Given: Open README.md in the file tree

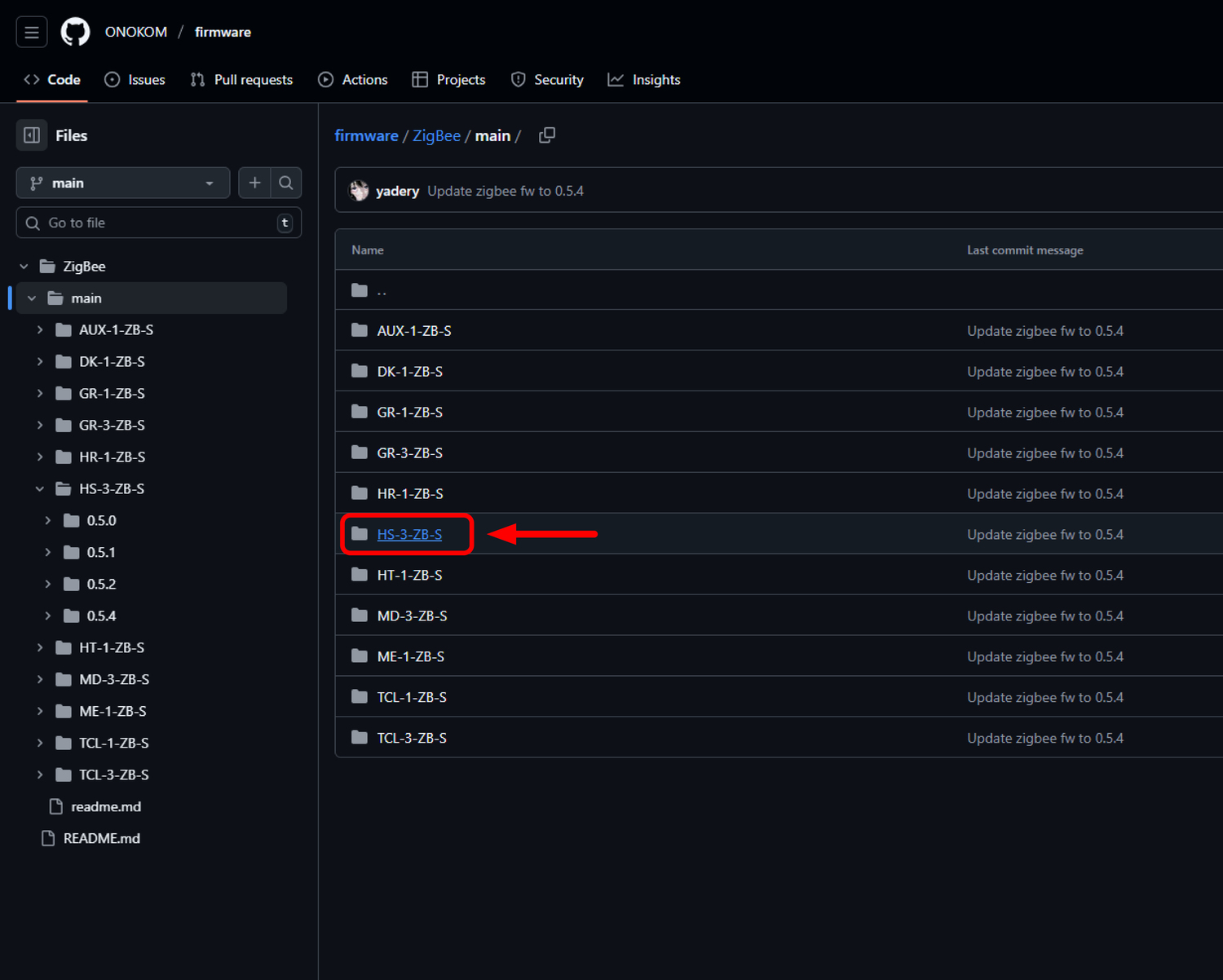Looking at the screenshot, I should pos(101,838).
